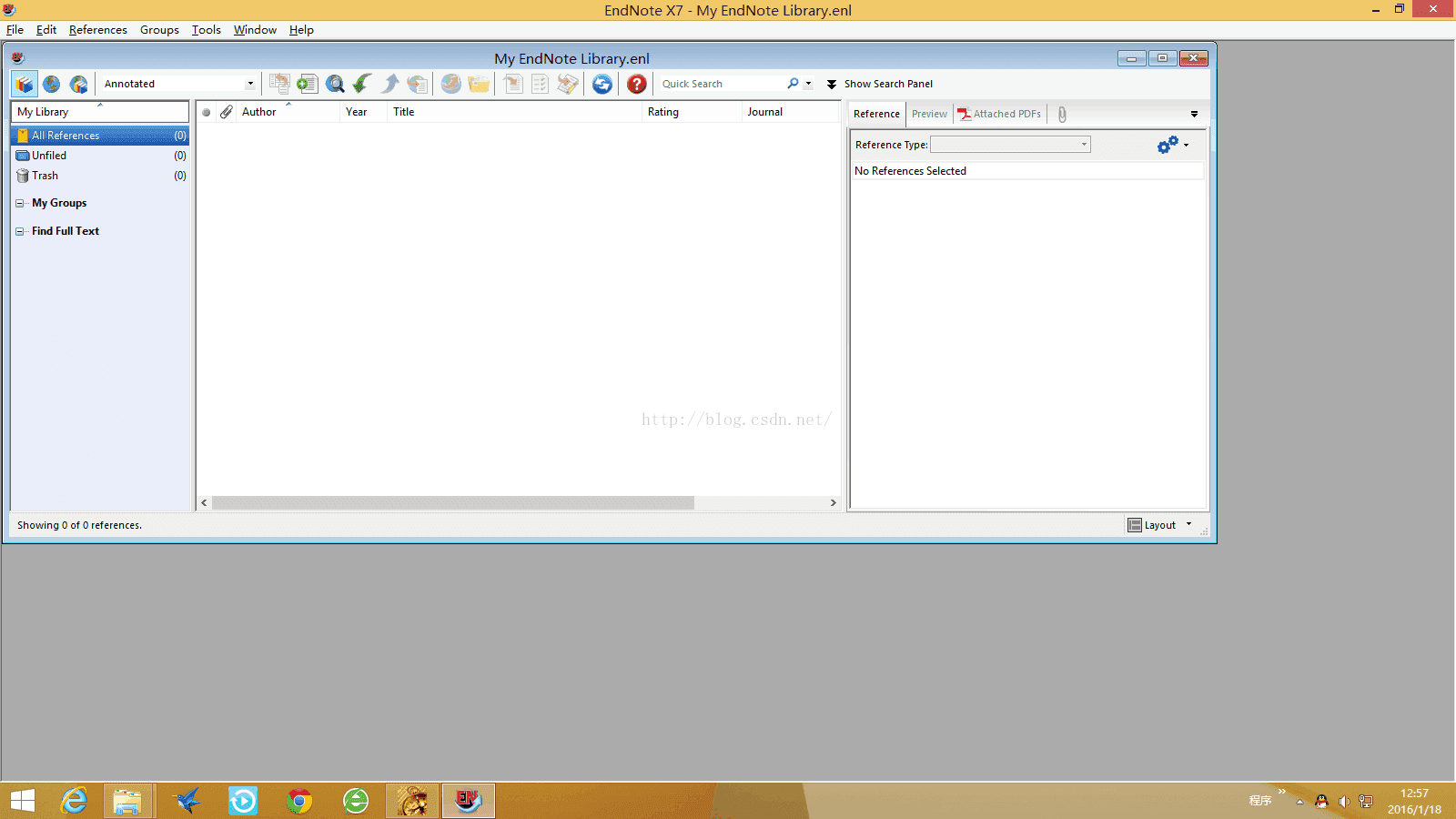The height and width of the screenshot is (819, 1456).
Task: Click the scroll right arrow
Action: [833, 503]
